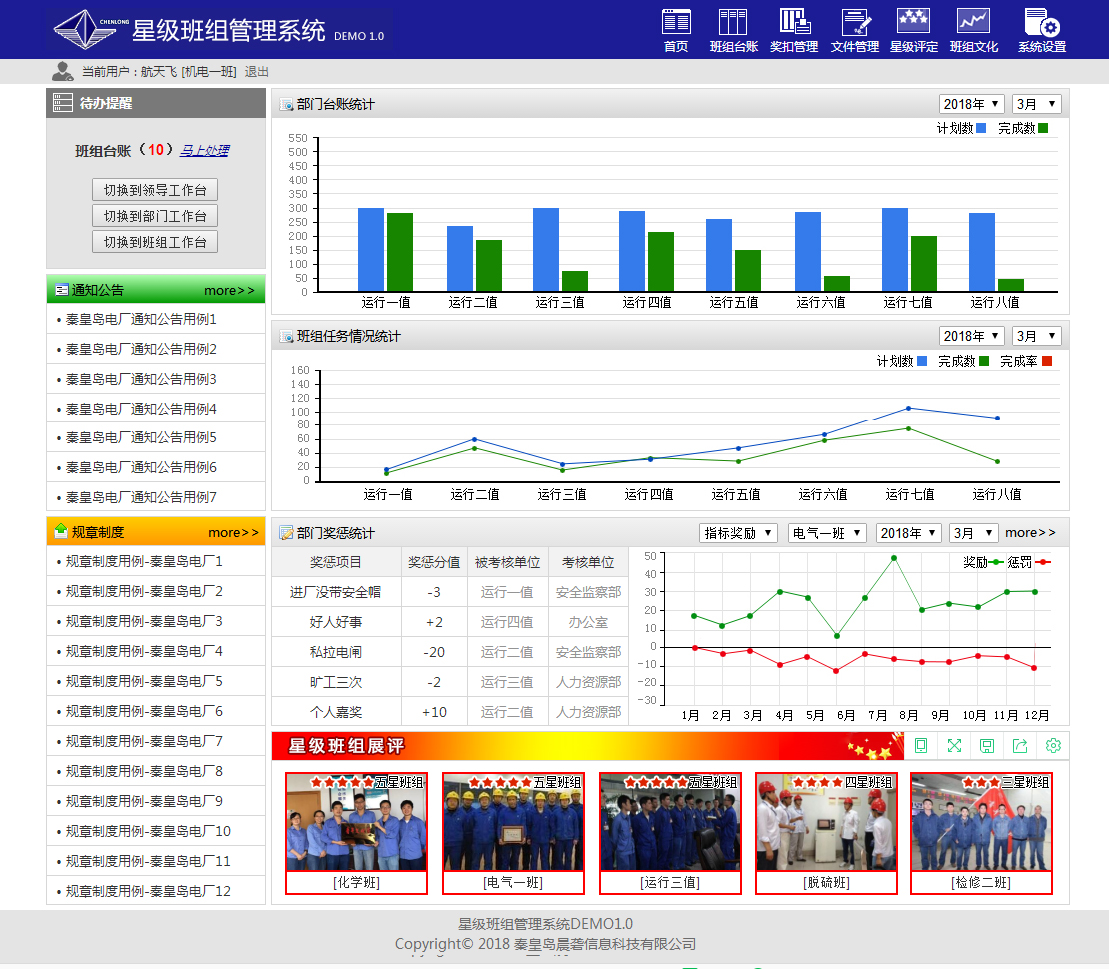Open the 班组文化 navigation item
Image resolution: width=1109 pixels, height=969 pixels.
point(973,30)
